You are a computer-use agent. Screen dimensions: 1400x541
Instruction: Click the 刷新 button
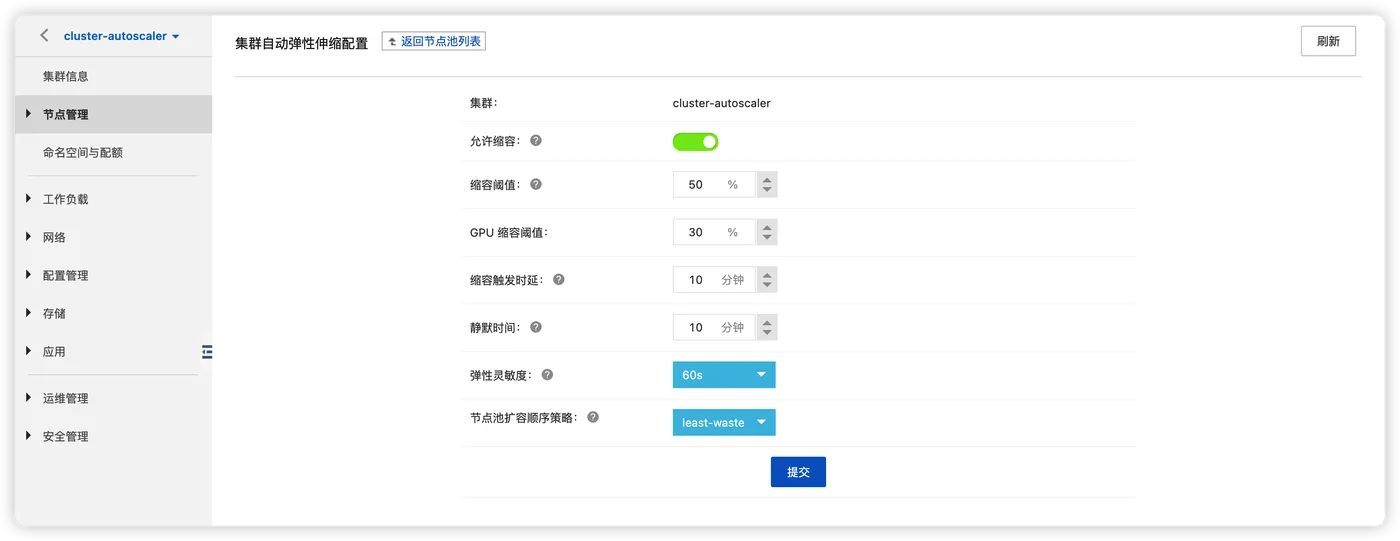click(1328, 41)
